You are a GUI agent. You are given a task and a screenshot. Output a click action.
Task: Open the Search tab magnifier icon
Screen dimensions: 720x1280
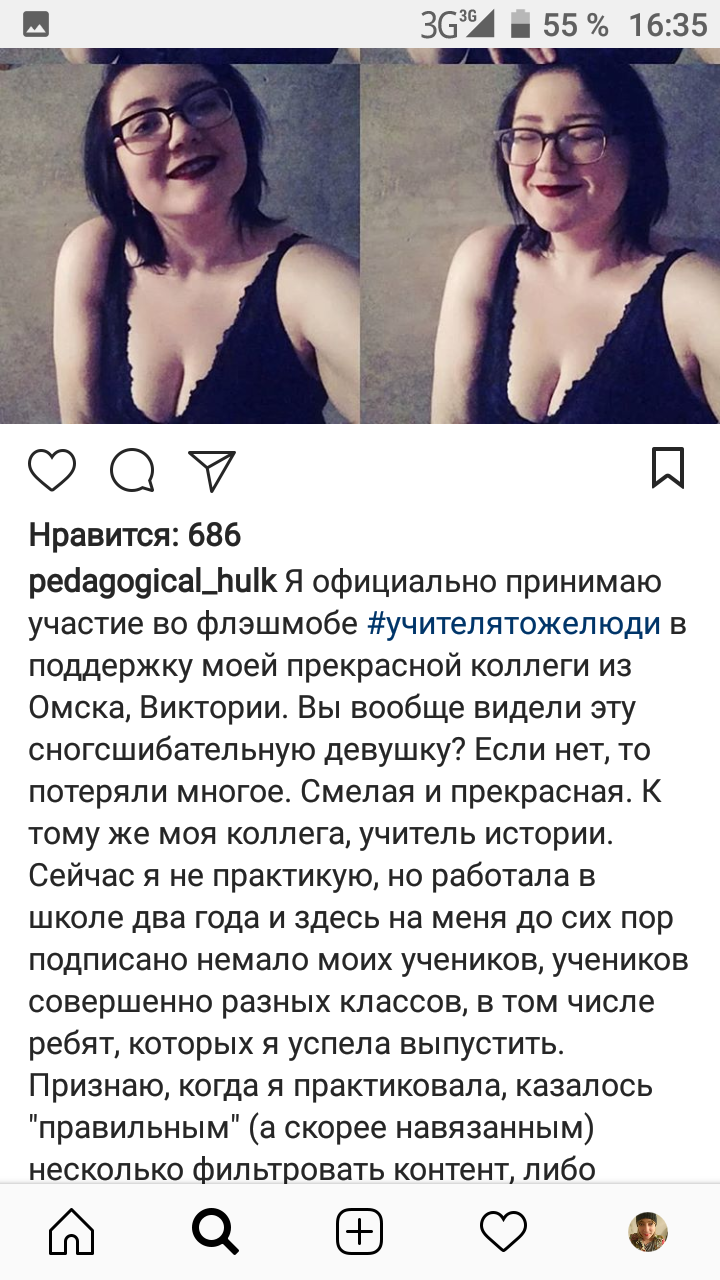pyautogui.click(x=215, y=1232)
